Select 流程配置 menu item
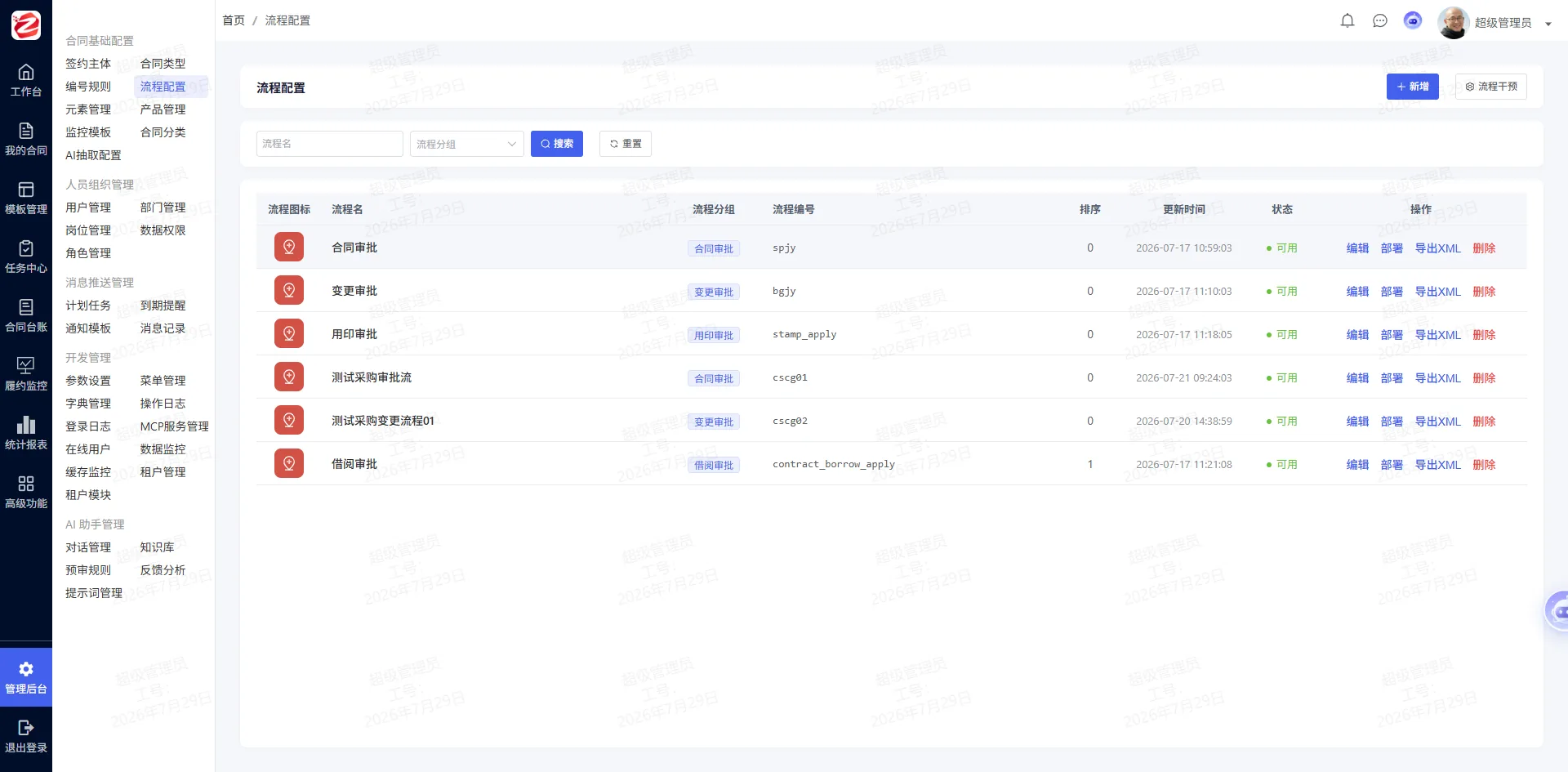 point(163,87)
